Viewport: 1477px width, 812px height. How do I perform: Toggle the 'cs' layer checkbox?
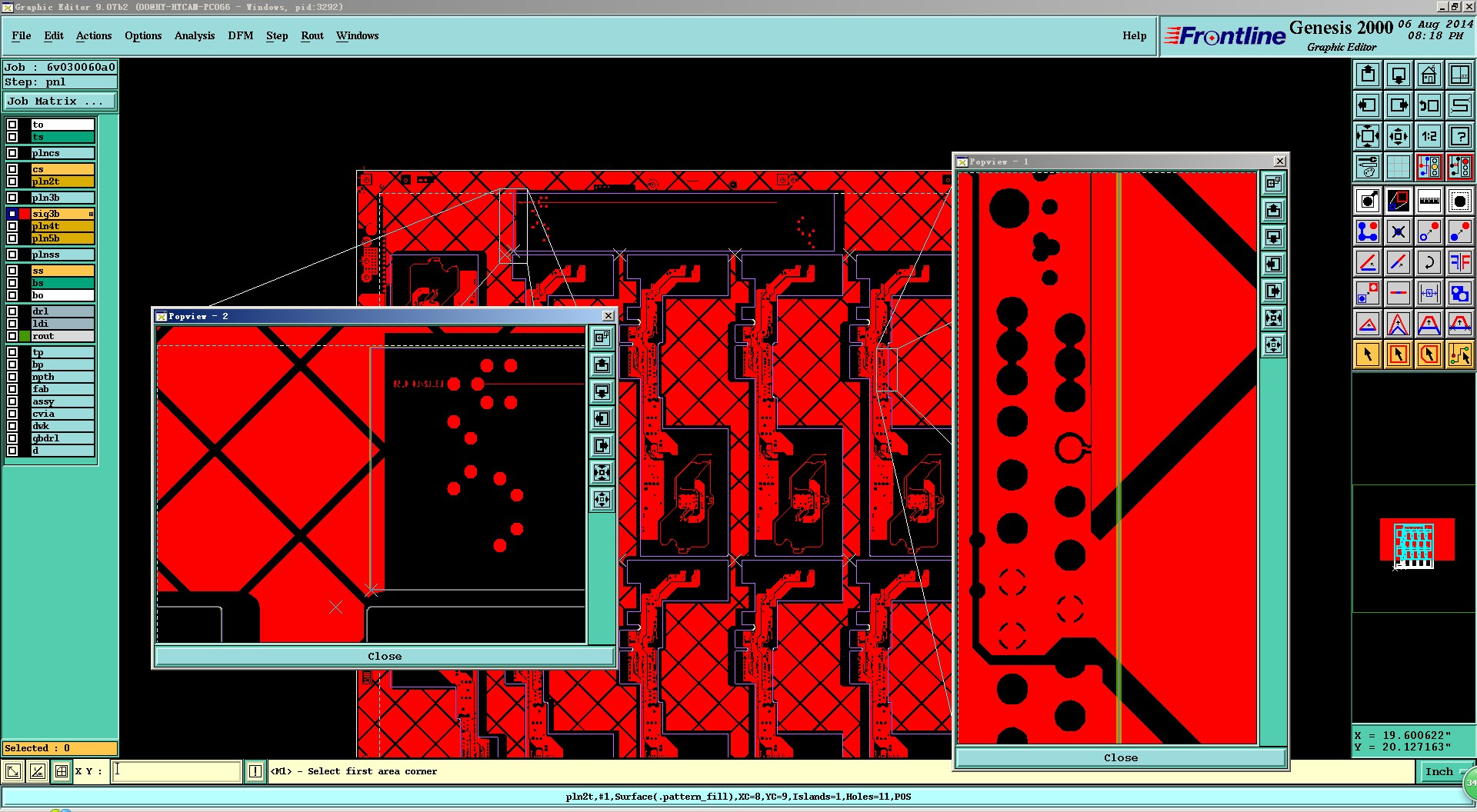(x=12, y=169)
